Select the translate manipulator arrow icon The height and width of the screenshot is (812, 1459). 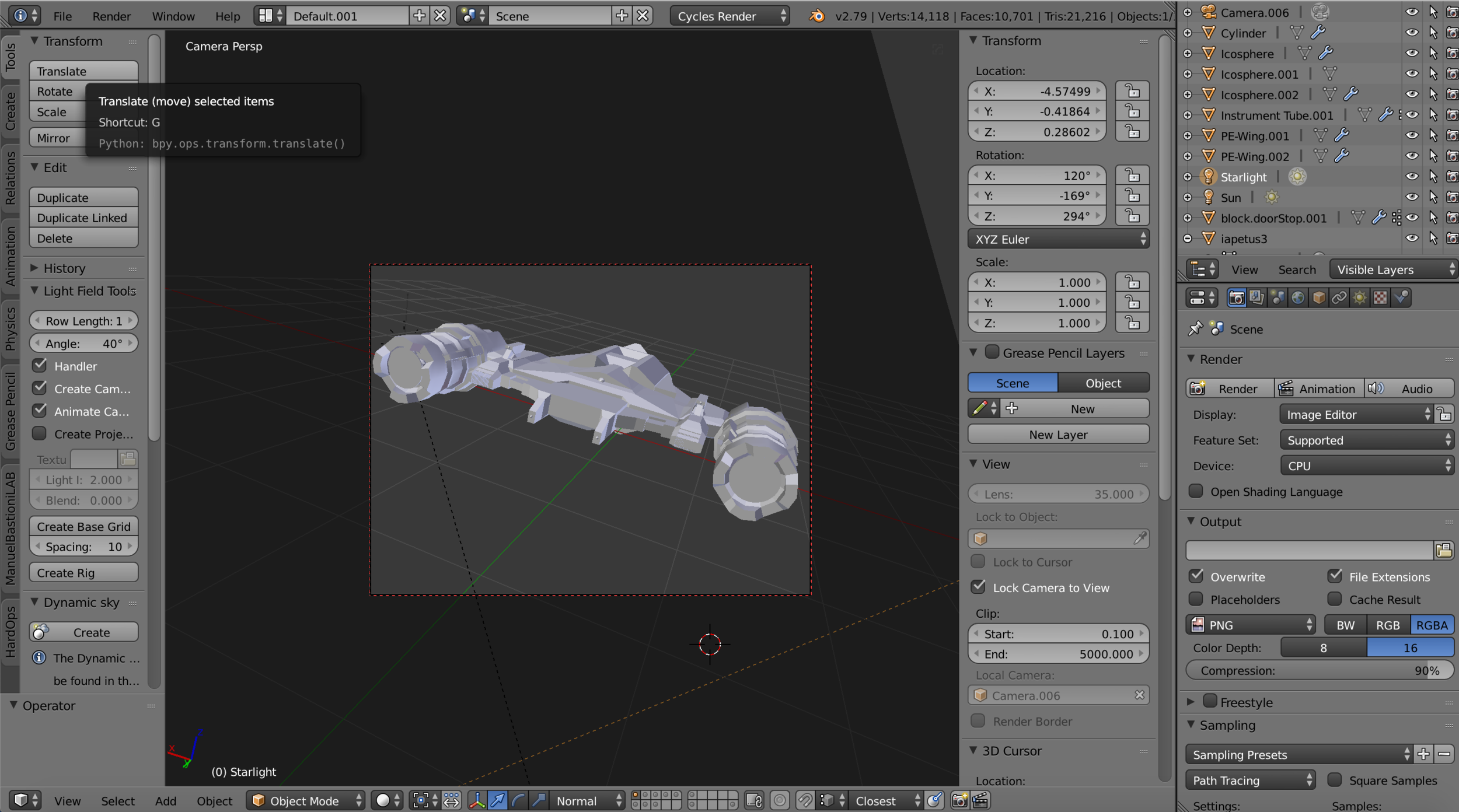(498, 800)
